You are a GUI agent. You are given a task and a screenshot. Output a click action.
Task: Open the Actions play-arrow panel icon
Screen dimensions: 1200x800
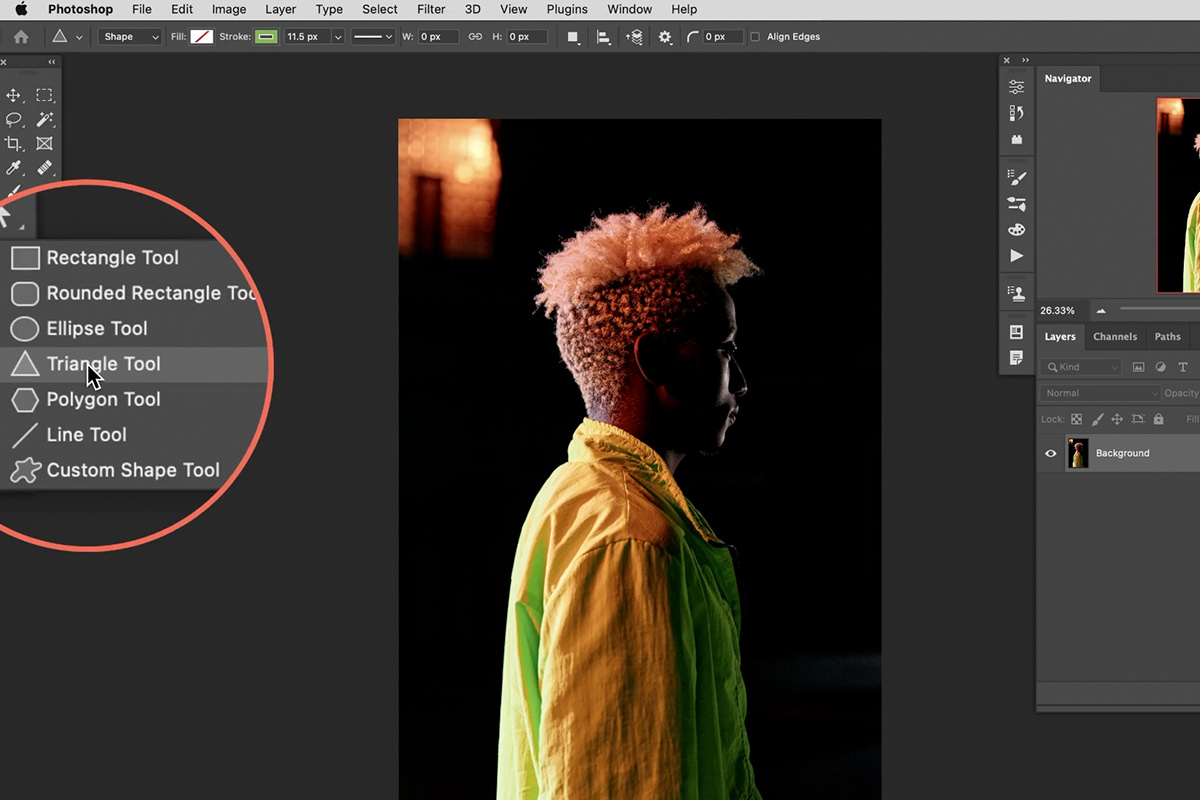pos(1017,256)
